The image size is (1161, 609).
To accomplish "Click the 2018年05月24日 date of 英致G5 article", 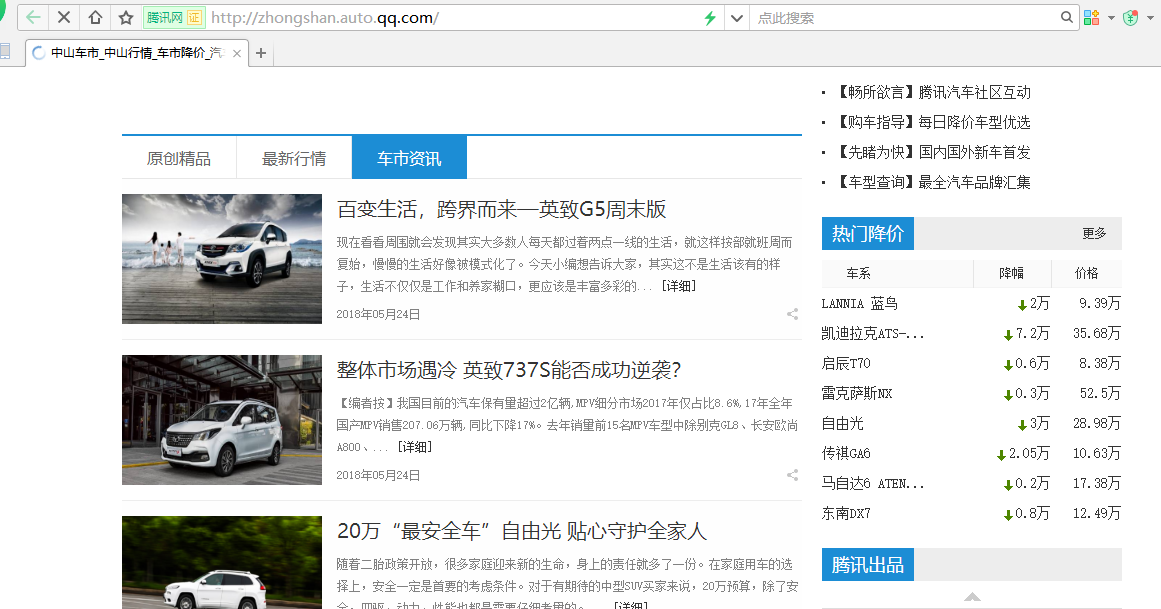I will [378, 314].
